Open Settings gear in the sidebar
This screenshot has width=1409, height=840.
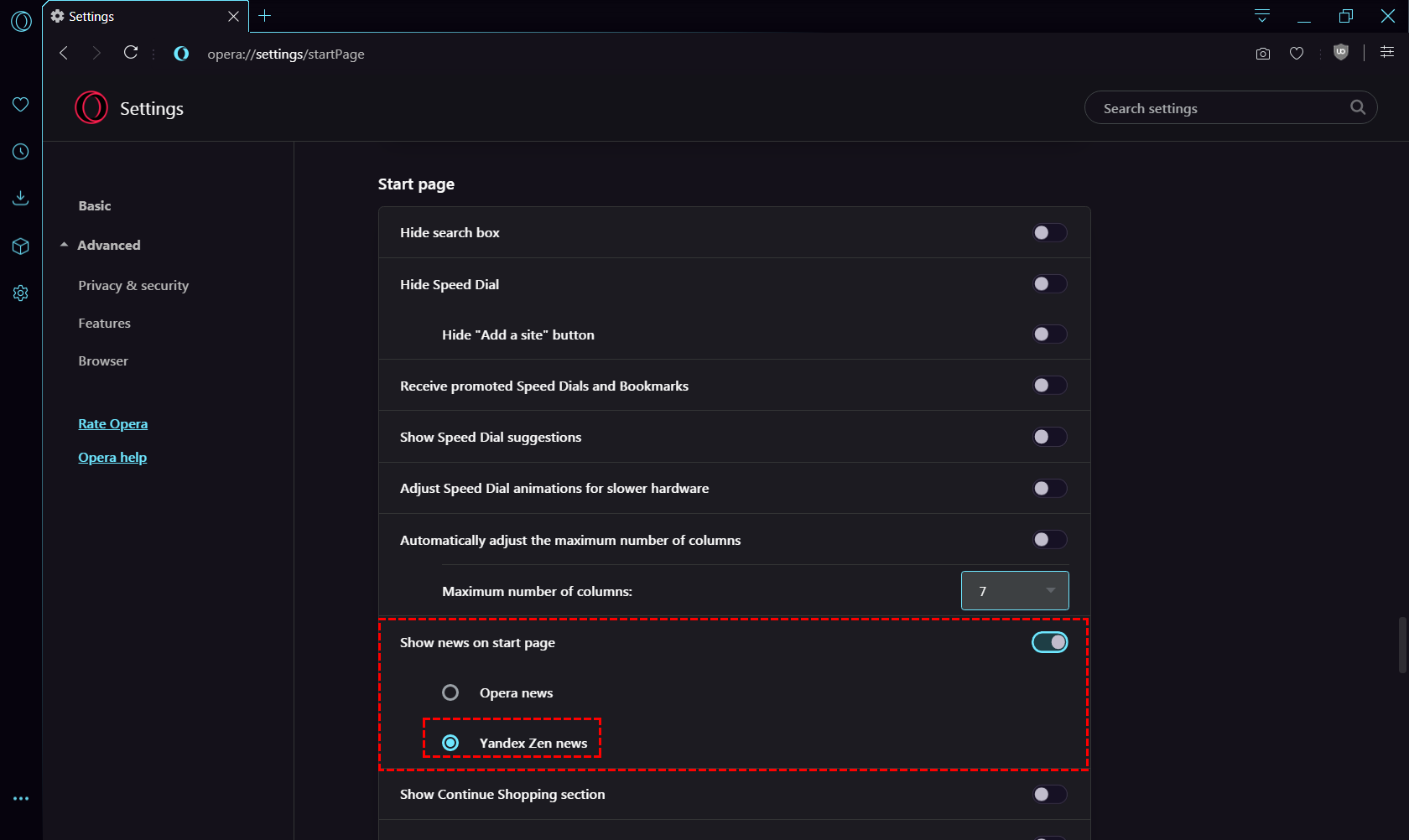[21, 293]
